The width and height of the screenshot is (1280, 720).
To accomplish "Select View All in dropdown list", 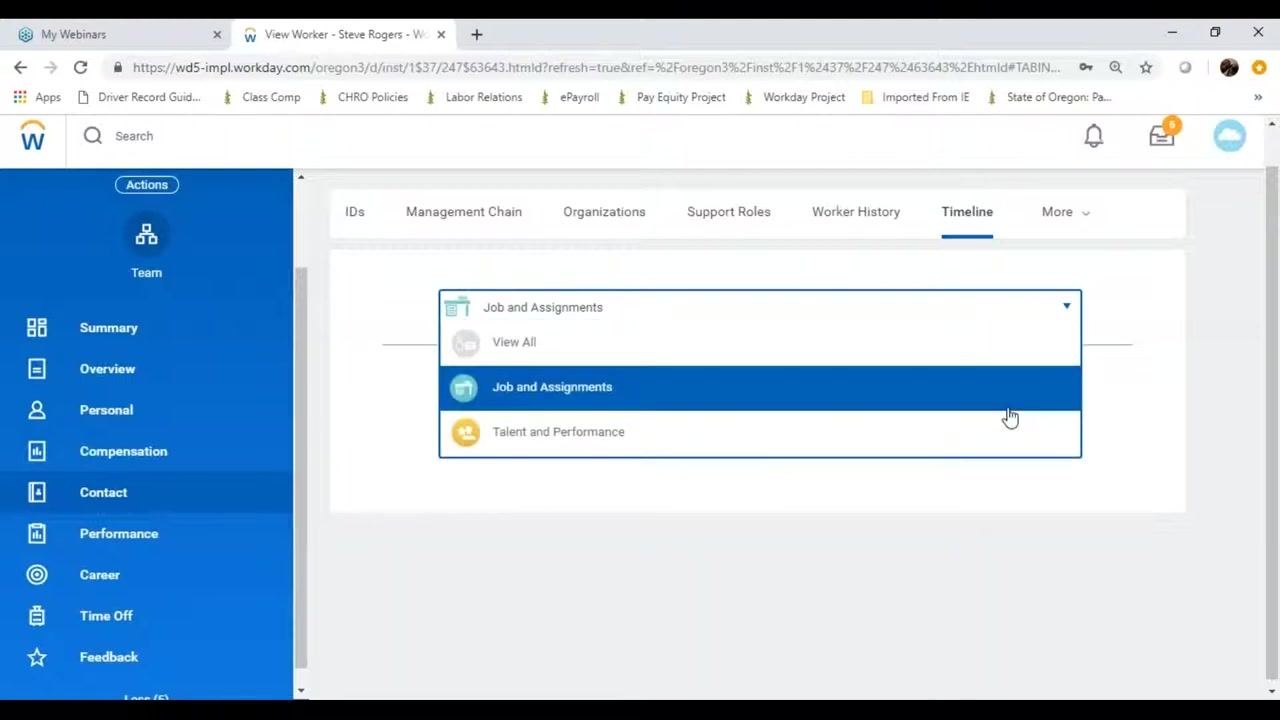I will pyautogui.click(x=760, y=343).
